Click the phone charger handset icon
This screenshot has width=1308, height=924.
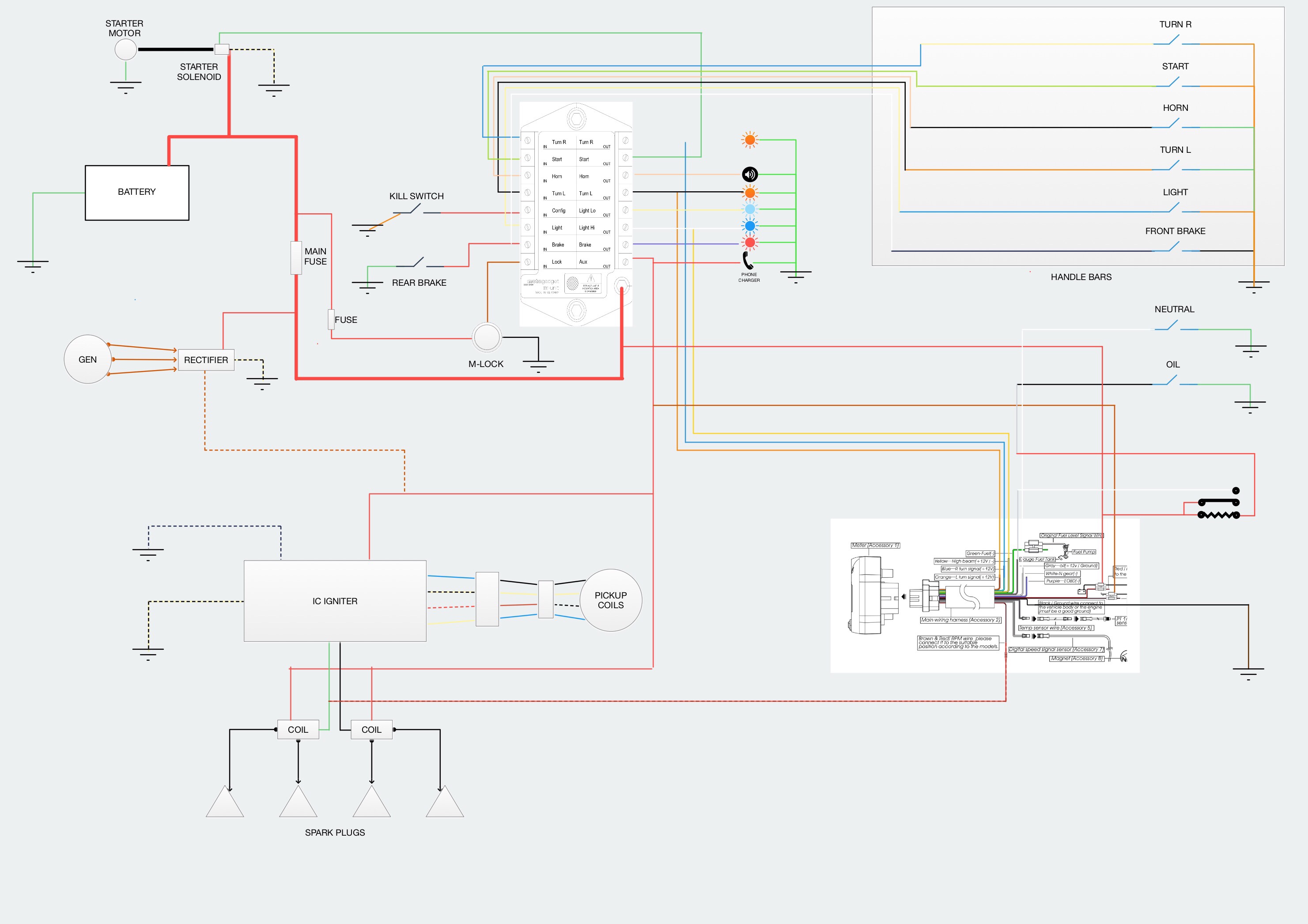click(x=748, y=261)
